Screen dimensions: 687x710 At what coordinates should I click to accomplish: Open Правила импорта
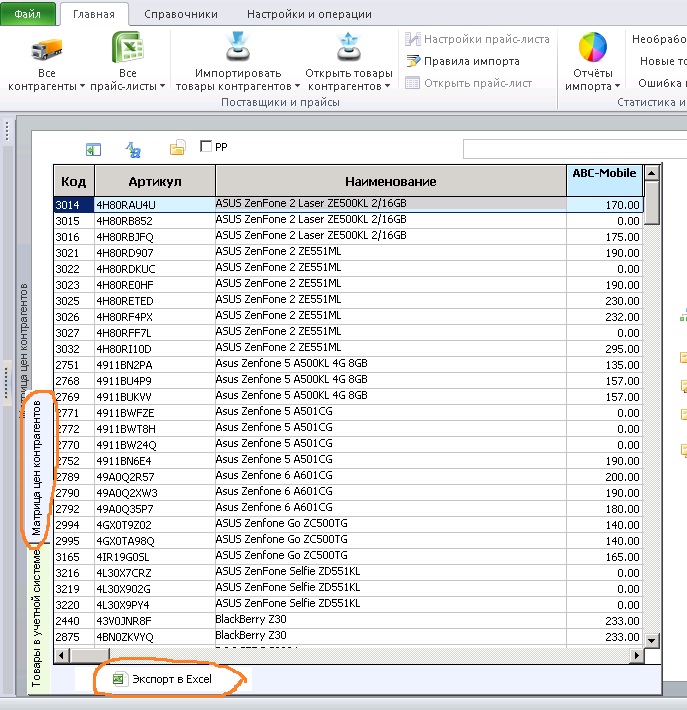[x=463, y=61]
